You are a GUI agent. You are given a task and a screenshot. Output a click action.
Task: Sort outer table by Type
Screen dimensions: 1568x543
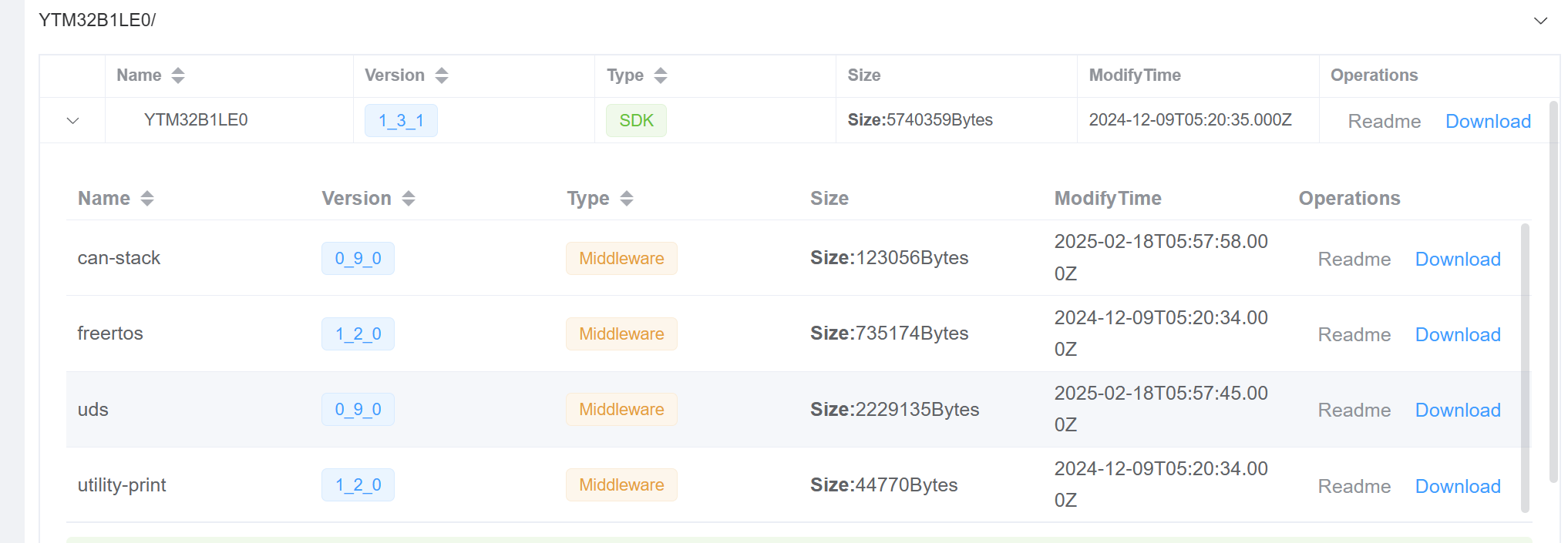(661, 75)
